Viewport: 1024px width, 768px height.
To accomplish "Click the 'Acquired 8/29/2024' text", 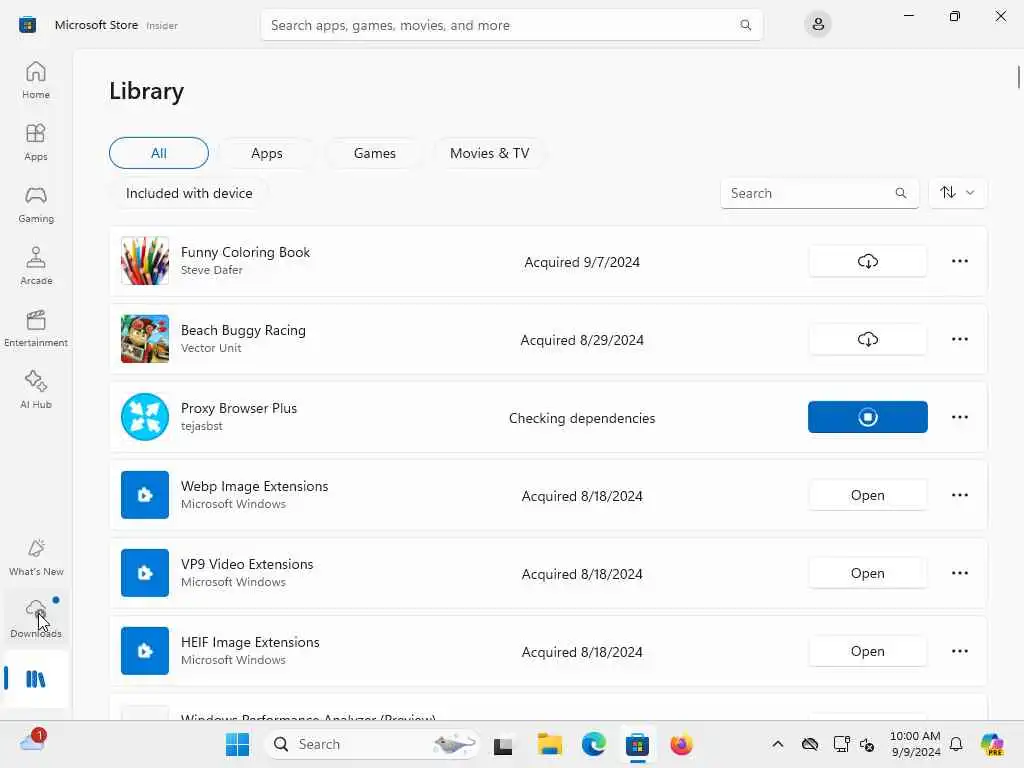I will tap(582, 340).
